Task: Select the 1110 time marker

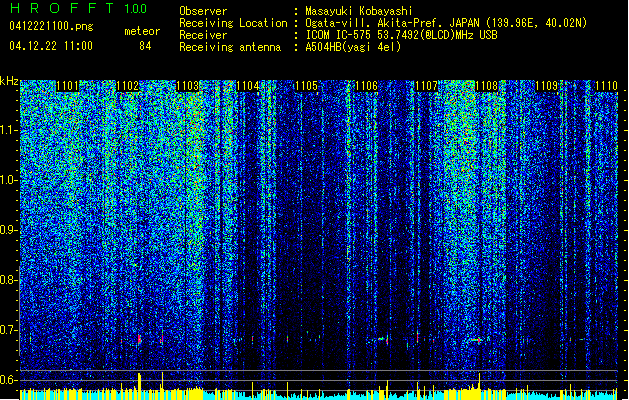Action: click(606, 86)
